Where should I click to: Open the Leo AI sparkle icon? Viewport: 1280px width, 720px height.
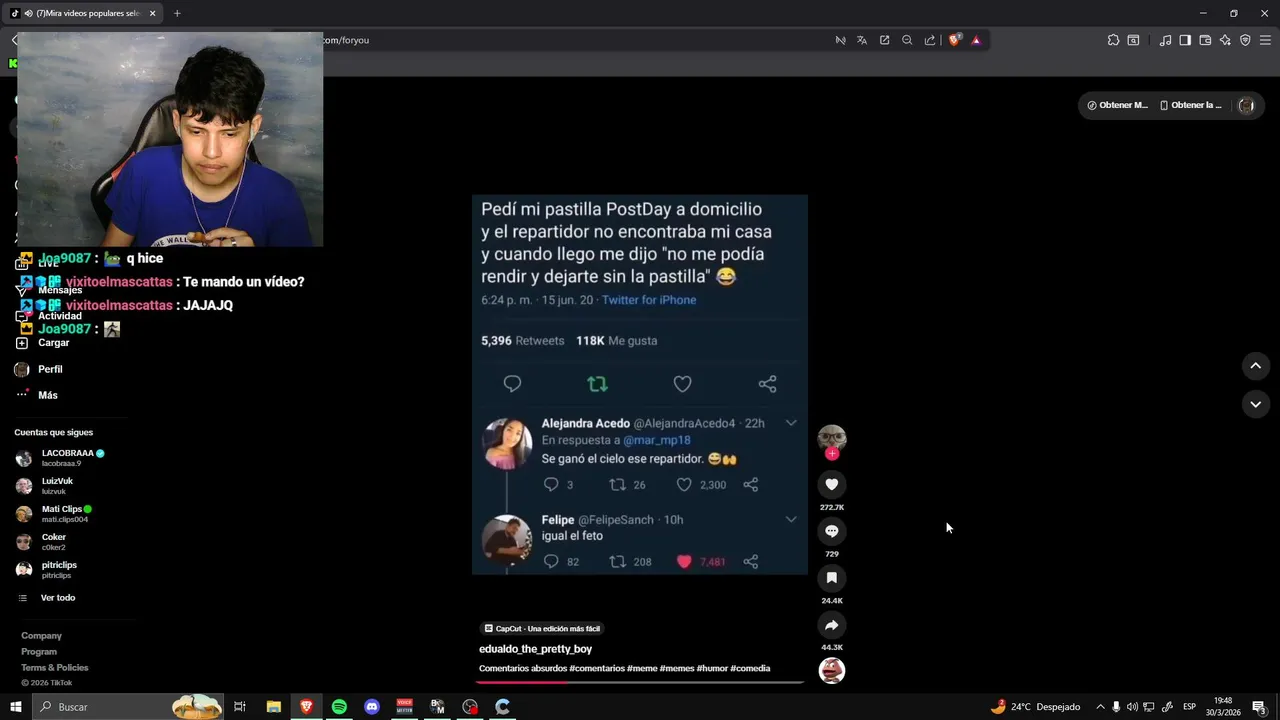1225,40
